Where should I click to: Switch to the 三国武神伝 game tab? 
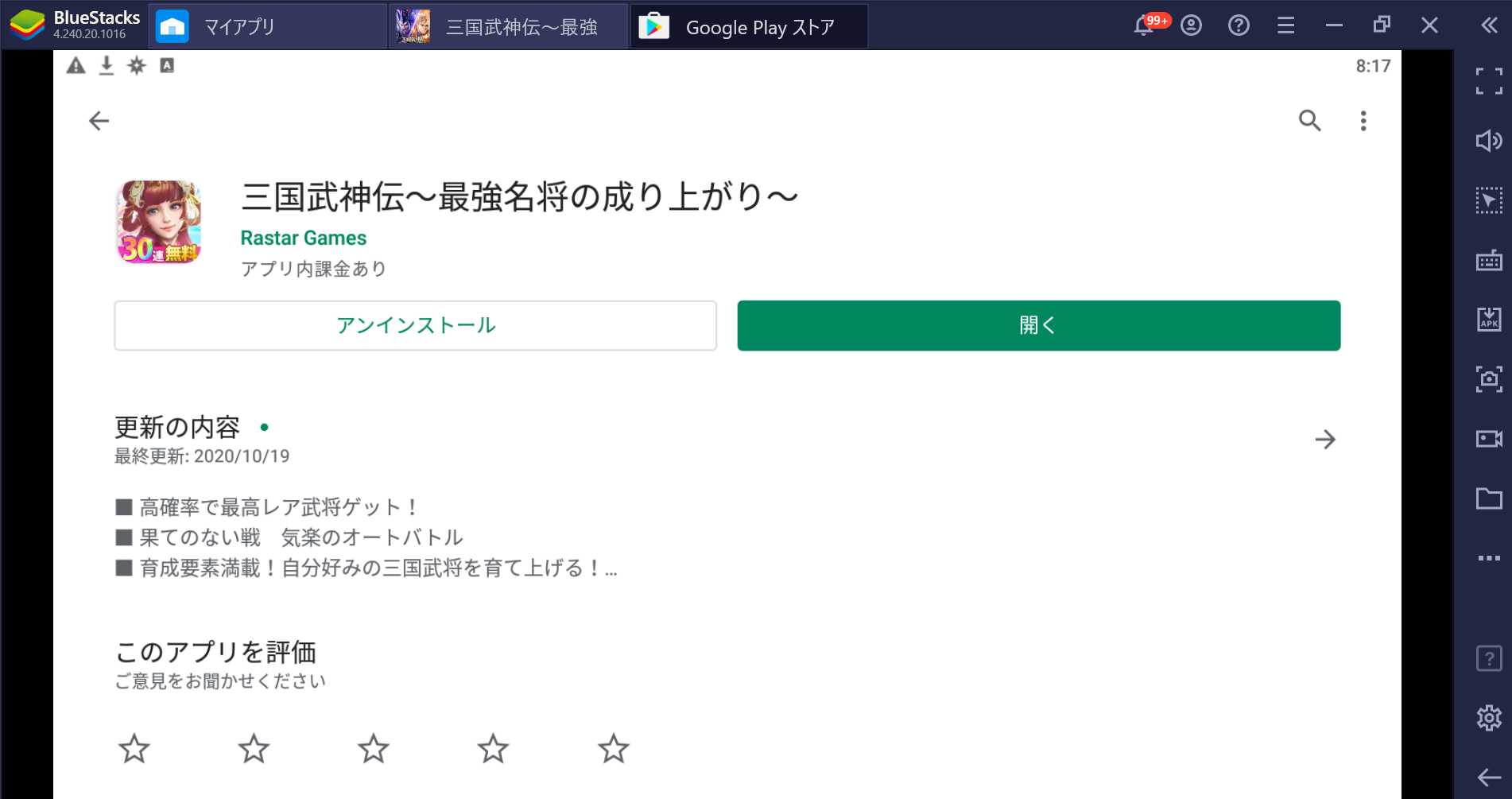click(x=509, y=27)
